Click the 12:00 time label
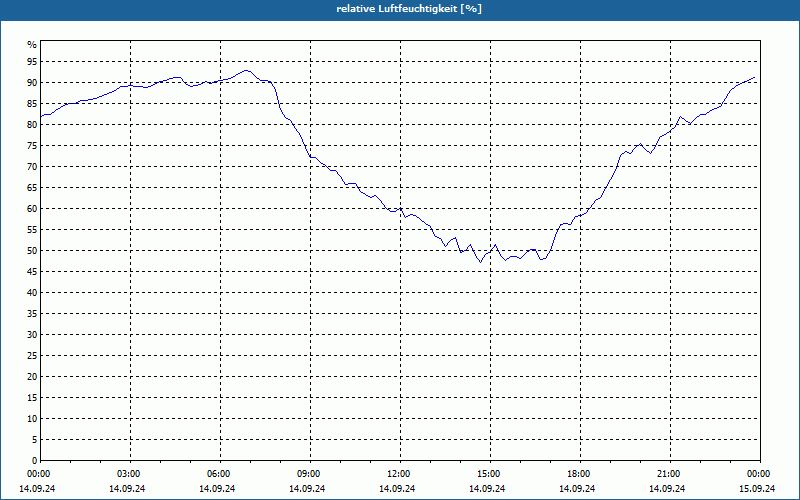Viewport: 800px width, 500px height. pyautogui.click(x=398, y=474)
